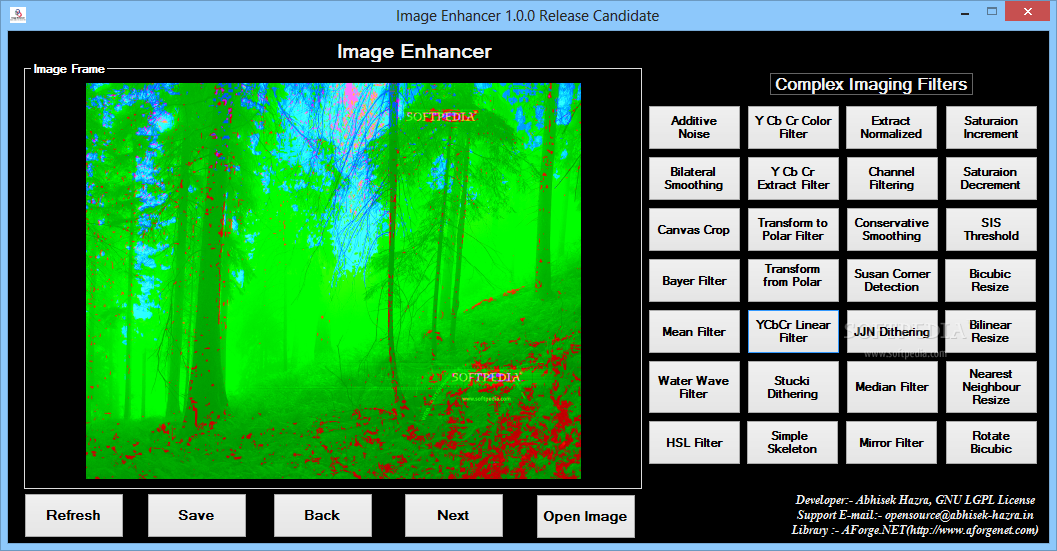Image resolution: width=1057 pixels, height=551 pixels.
Task: Refresh the image frame
Action: pos(73,515)
